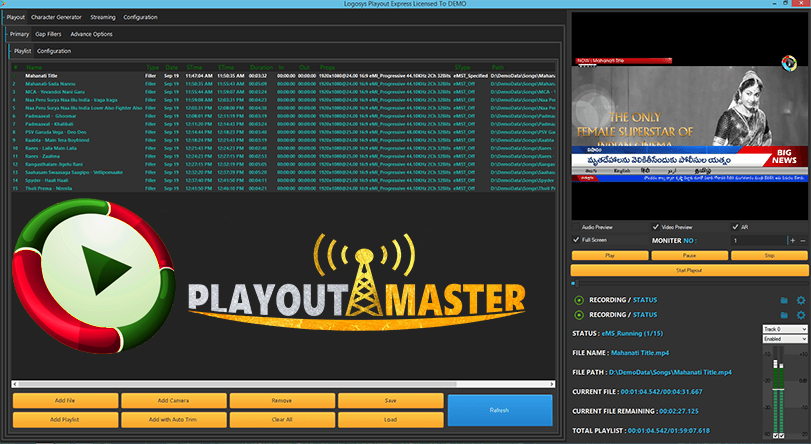
Task: Open gear settings of the top recording row
Action: (801, 300)
